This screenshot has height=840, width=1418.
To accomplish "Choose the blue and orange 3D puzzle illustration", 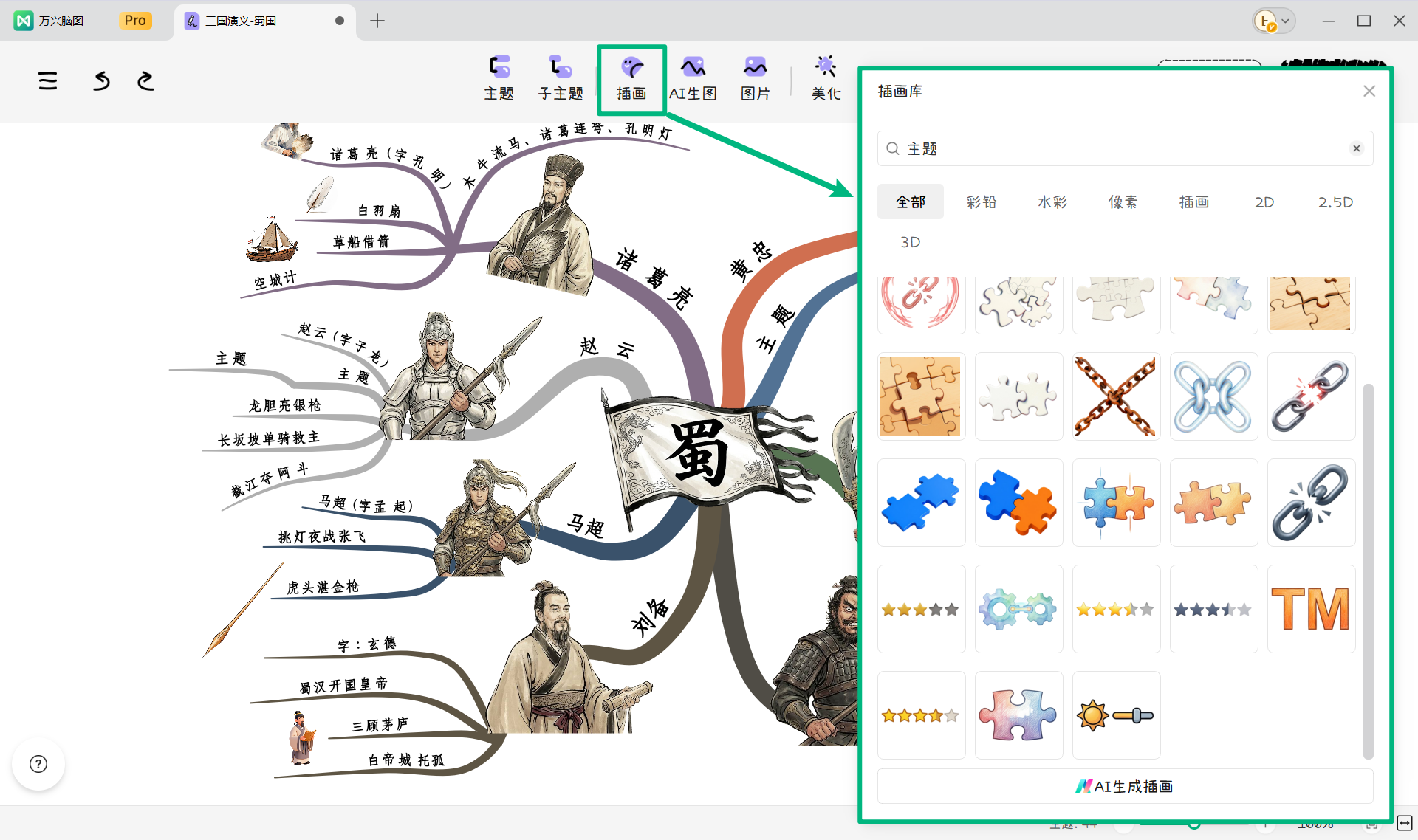I will pos(1018,503).
